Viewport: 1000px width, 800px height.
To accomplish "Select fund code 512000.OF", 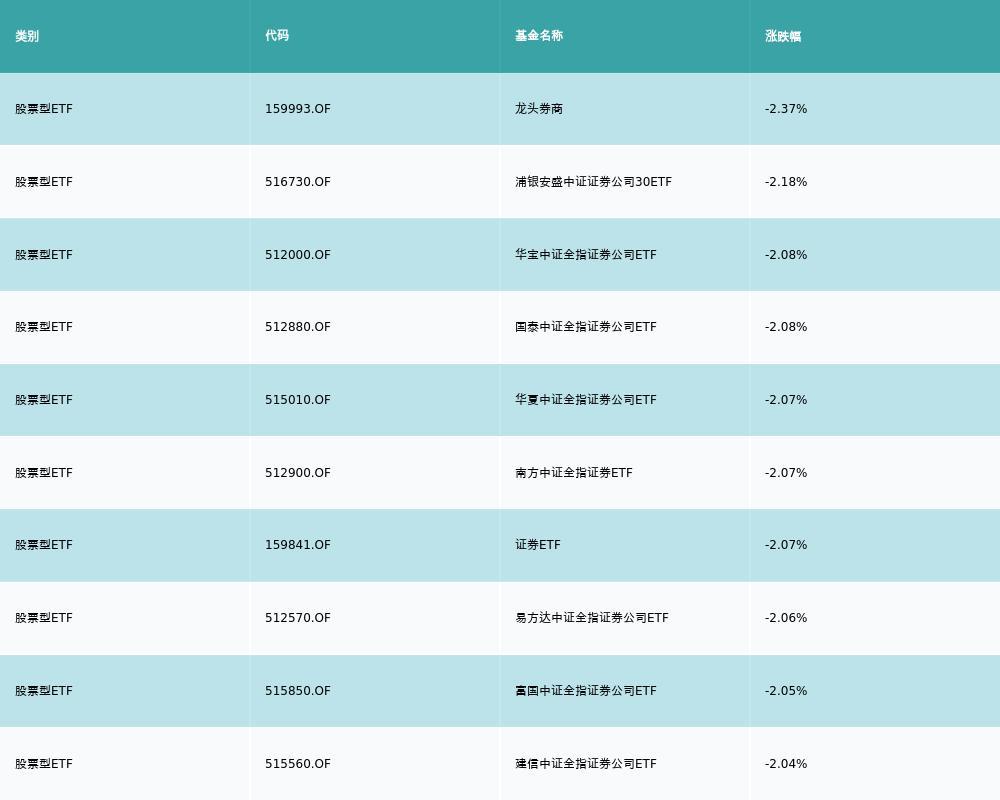I will 297,255.
